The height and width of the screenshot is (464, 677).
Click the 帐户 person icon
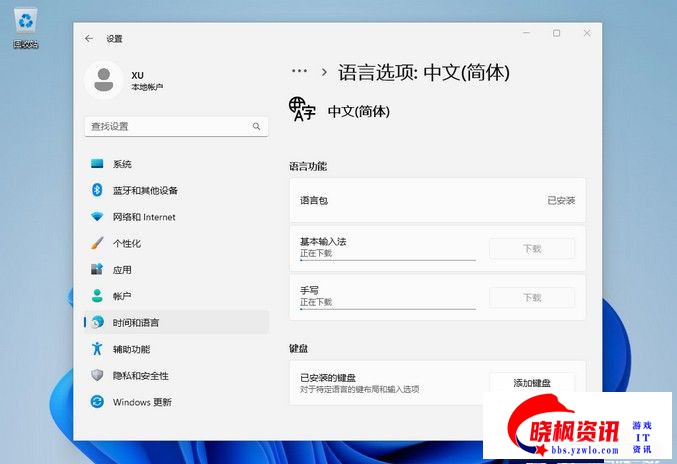[97, 296]
